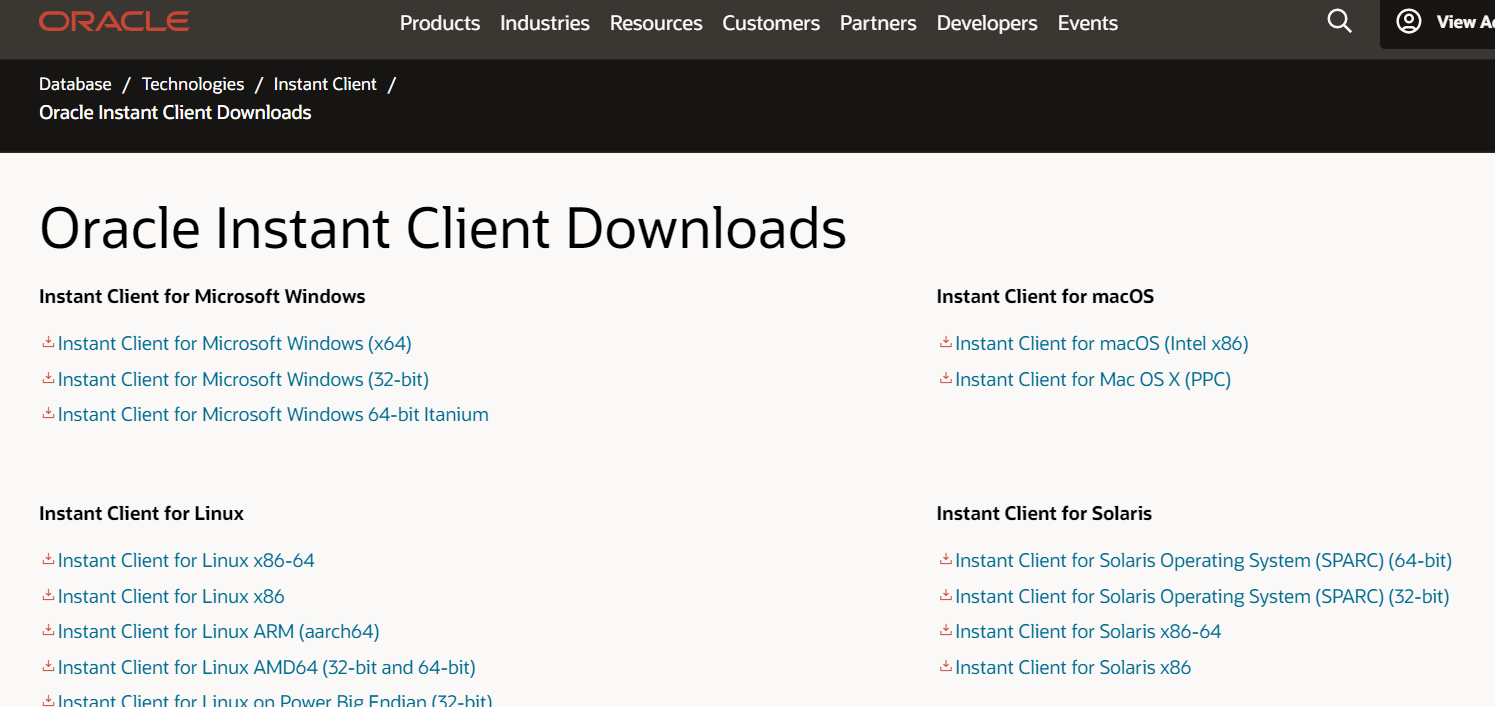Image resolution: width=1495 pixels, height=707 pixels.
Task: Go to Database breadcrumb
Action: pyautogui.click(x=75, y=84)
